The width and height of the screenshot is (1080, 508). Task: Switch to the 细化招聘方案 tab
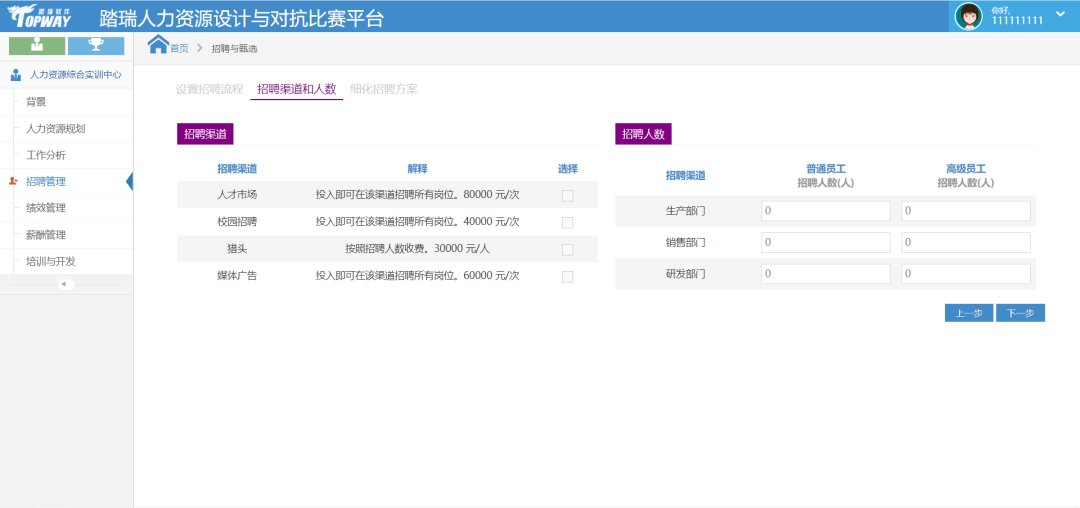[384, 89]
